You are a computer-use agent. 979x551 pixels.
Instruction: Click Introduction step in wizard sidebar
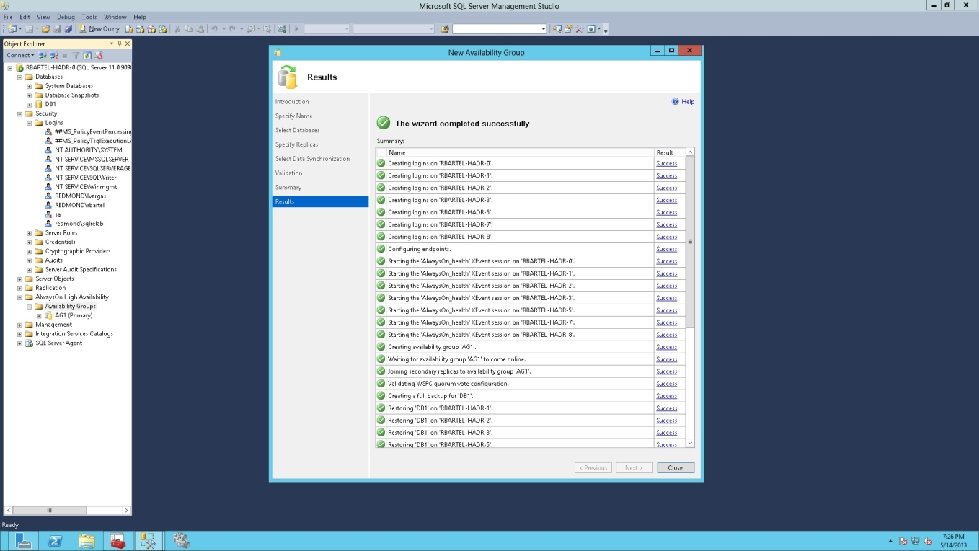292,102
